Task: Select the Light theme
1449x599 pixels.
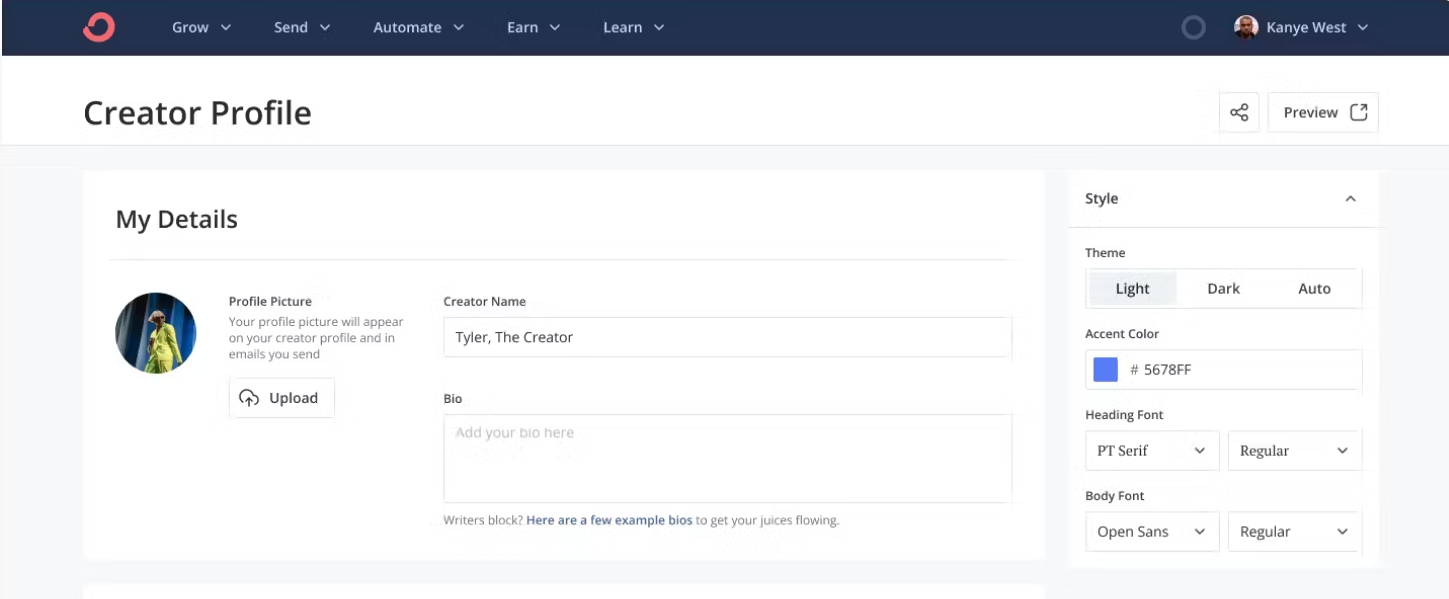Action: click(1131, 288)
